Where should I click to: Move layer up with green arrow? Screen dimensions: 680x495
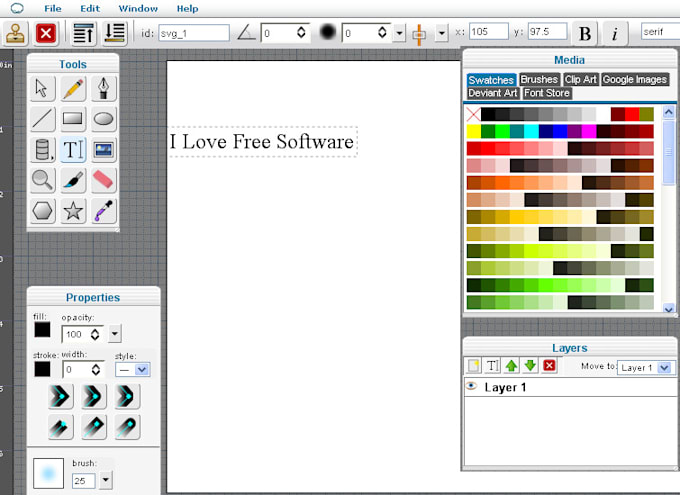point(511,366)
